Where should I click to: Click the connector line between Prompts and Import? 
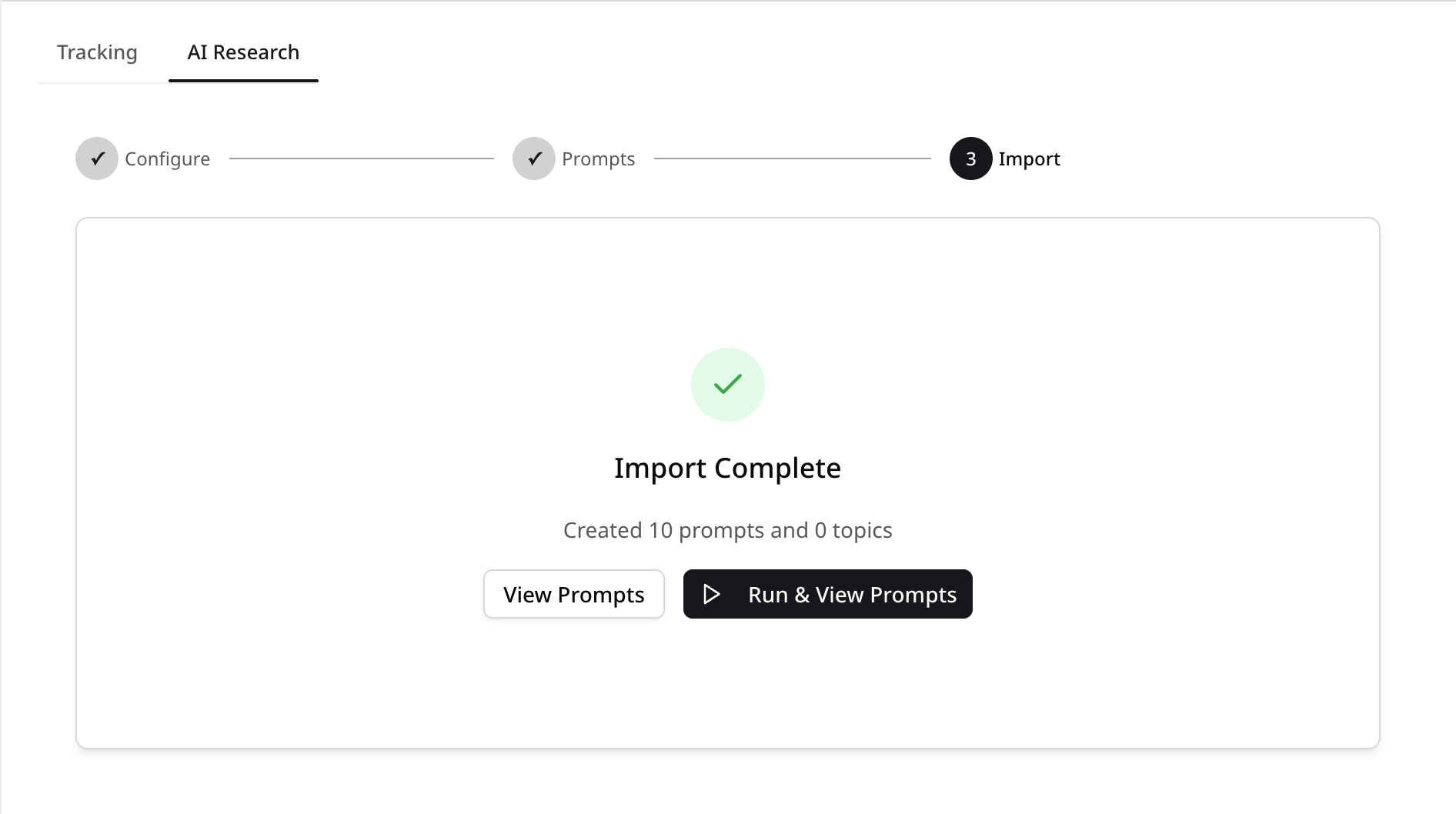click(x=793, y=158)
